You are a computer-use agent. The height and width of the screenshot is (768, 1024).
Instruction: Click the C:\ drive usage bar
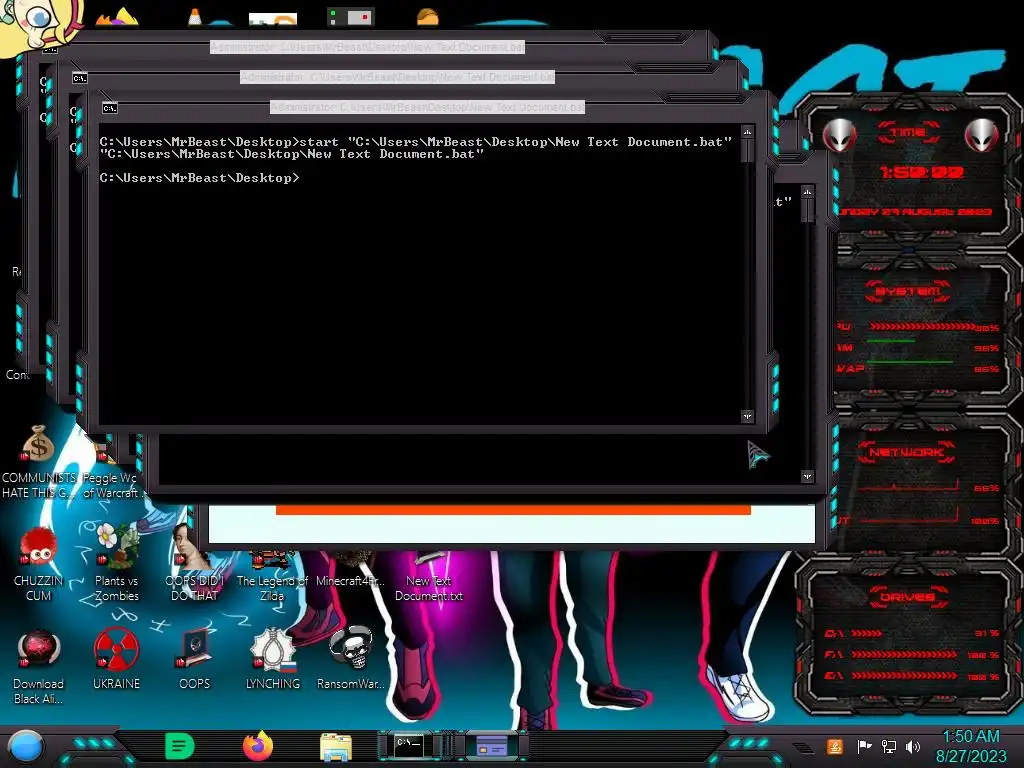click(x=867, y=633)
